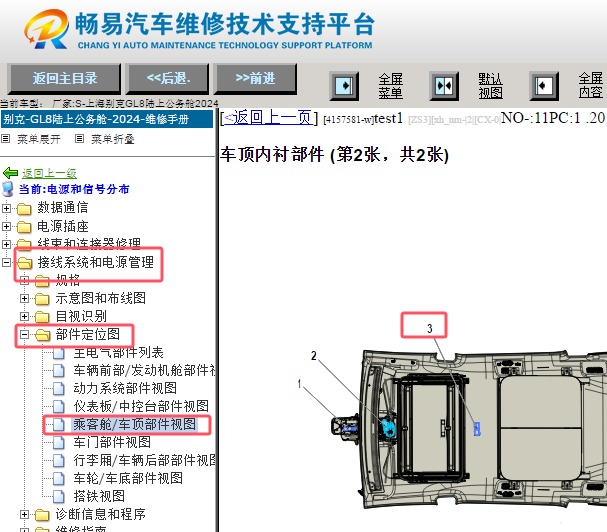Select the 数据通信 tree item
The image size is (607, 532).
[63, 208]
